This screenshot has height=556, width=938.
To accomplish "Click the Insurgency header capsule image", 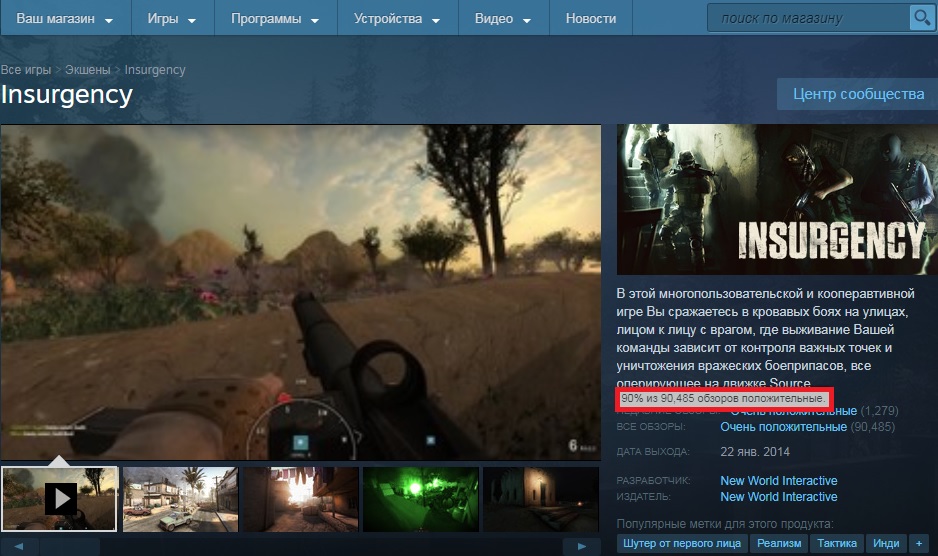I will (x=777, y=199).
